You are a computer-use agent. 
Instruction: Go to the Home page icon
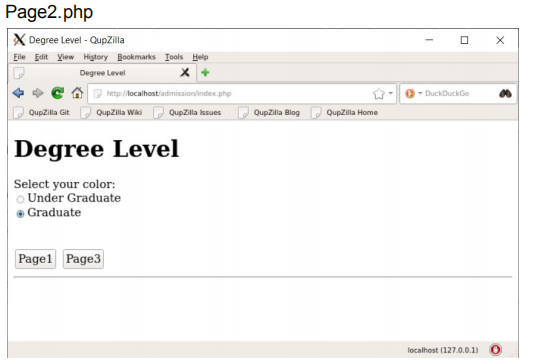tap(77, 93)
